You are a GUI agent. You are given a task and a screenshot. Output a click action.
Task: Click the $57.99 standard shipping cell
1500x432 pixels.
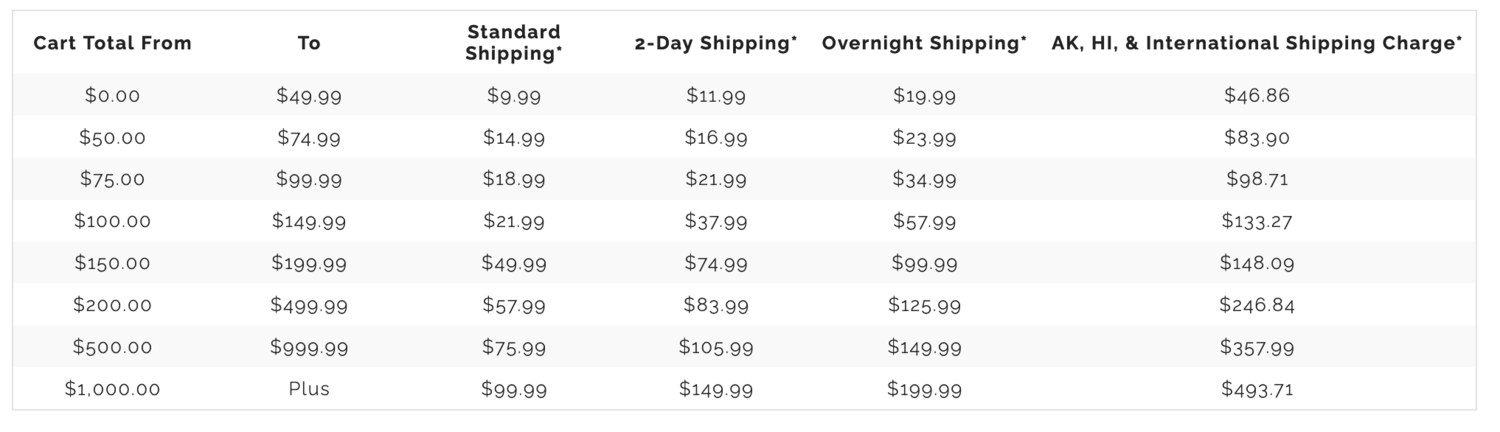click(x=514, y=305)
